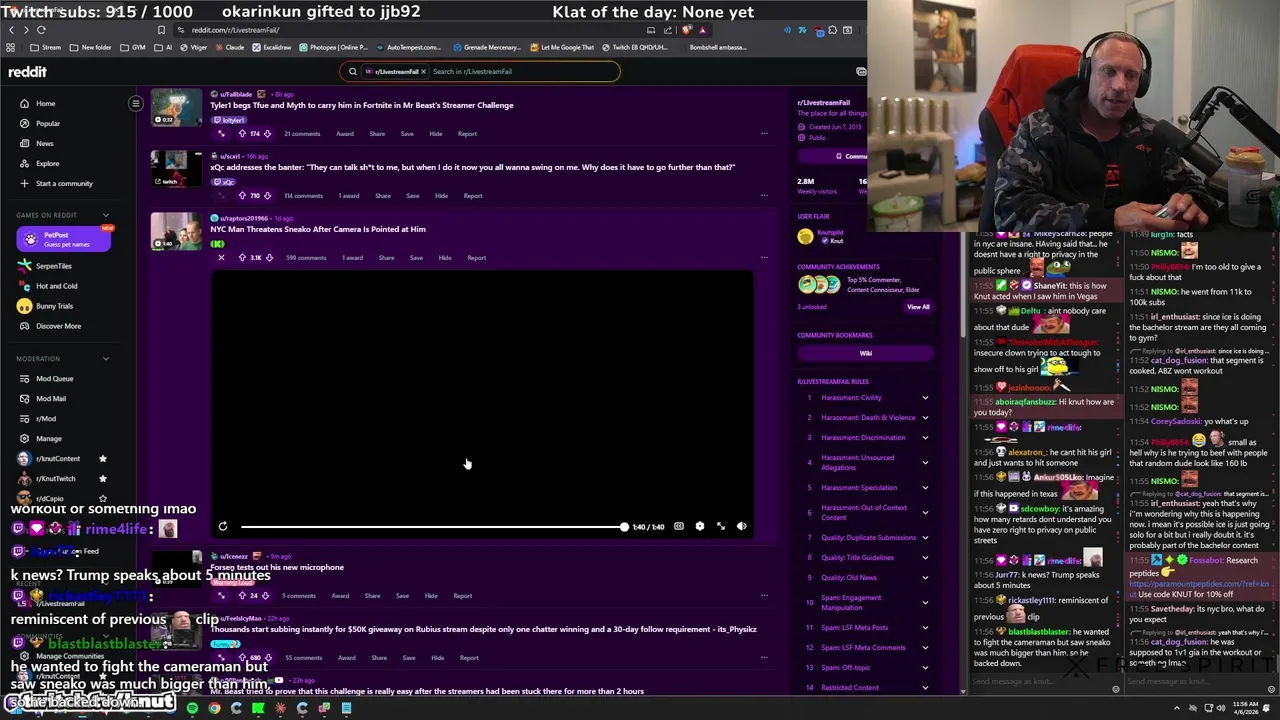Report the Forsen tests microphone post
This screenshot has width=1280, height=720.
(462, 596)
